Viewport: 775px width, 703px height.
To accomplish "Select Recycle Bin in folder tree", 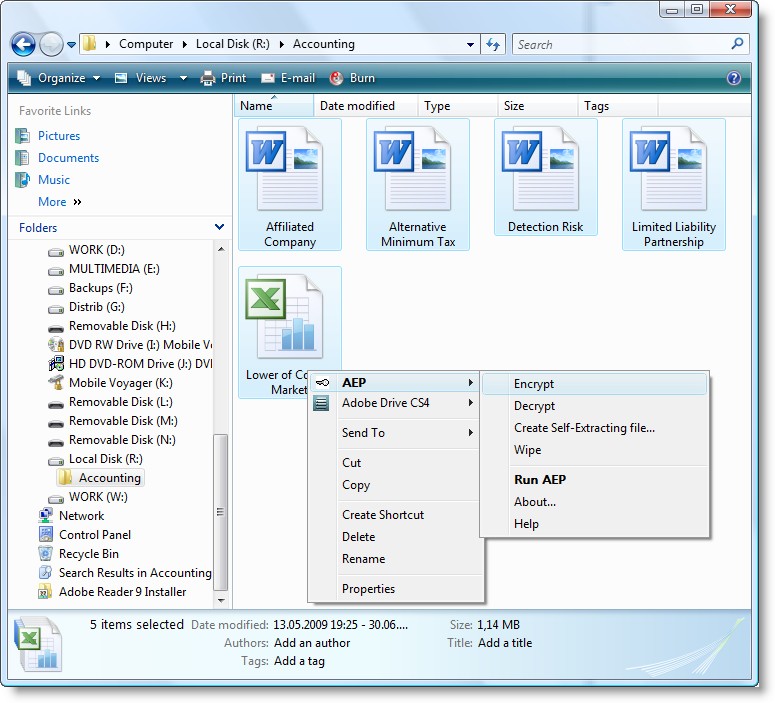I will point(88,554).
